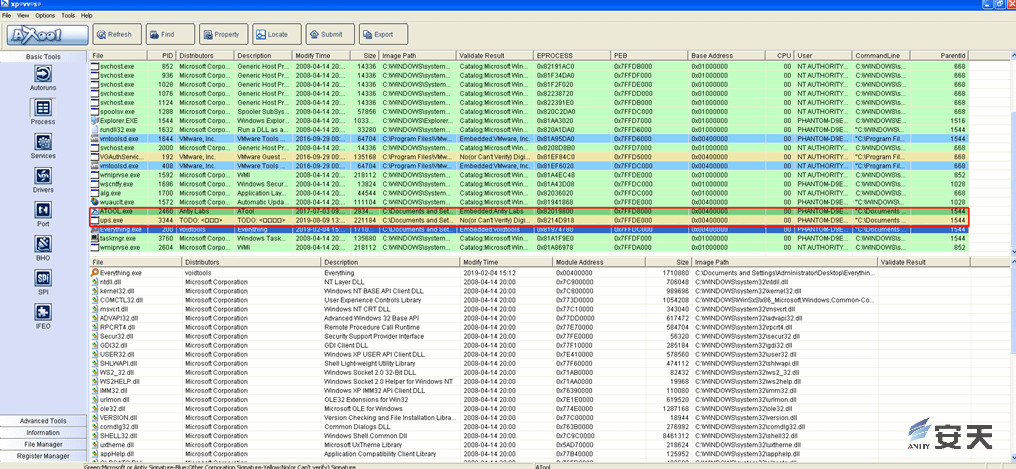The image size is (1016, 469).
Task: Click the Find toolbar button
Action: (170, 34)
